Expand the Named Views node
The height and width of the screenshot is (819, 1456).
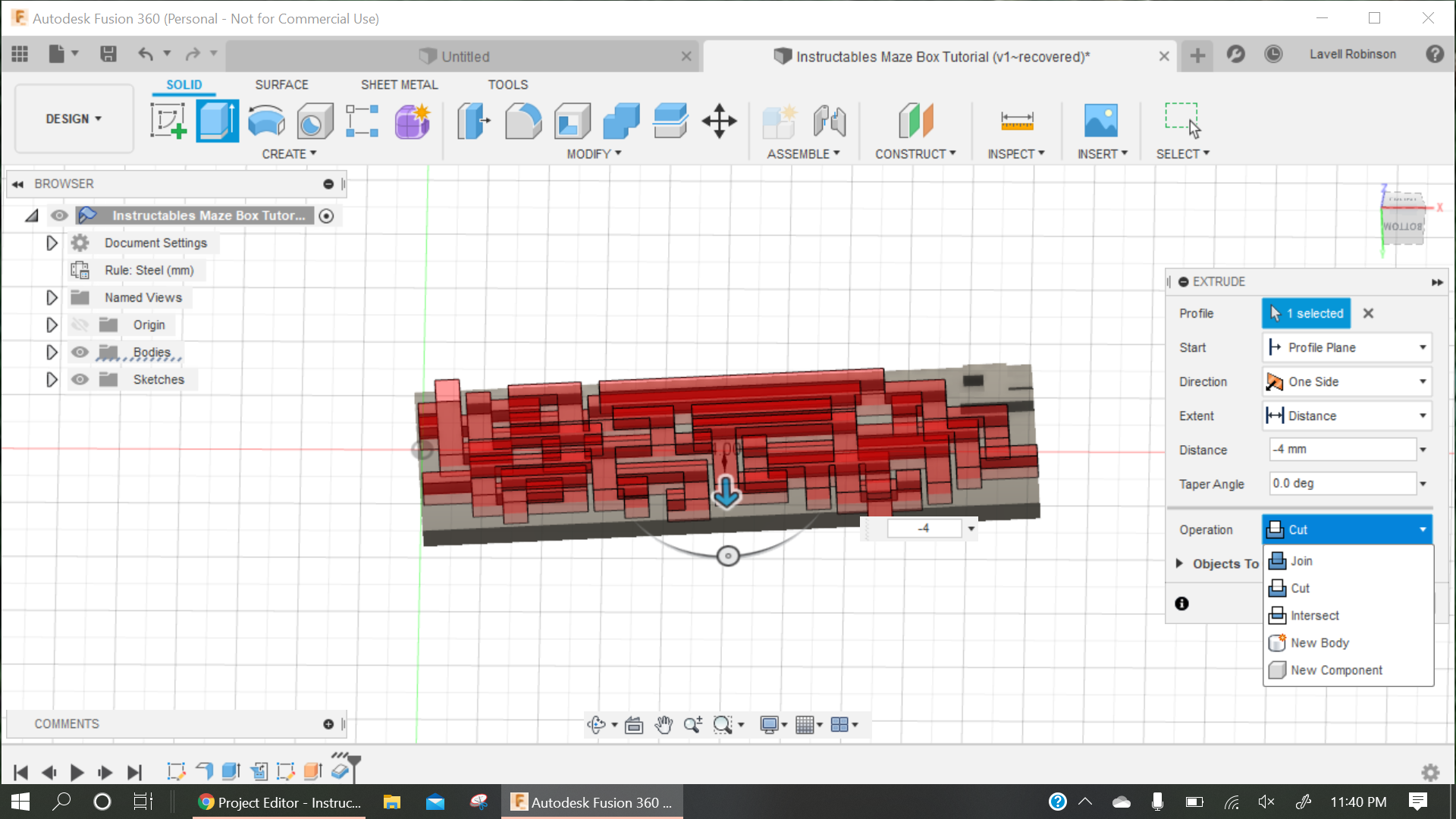pyautogui.click(x=52, y=298)
